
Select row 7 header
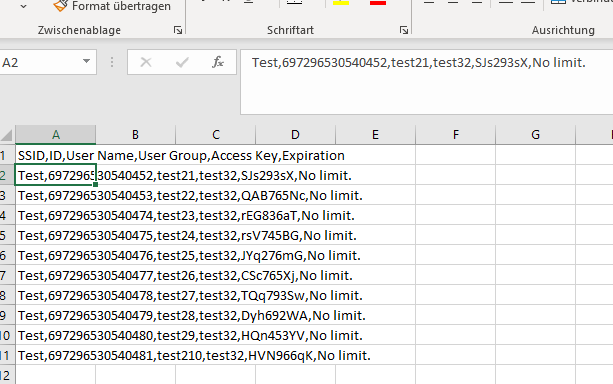pyautogui.click(x=7, y=275)
